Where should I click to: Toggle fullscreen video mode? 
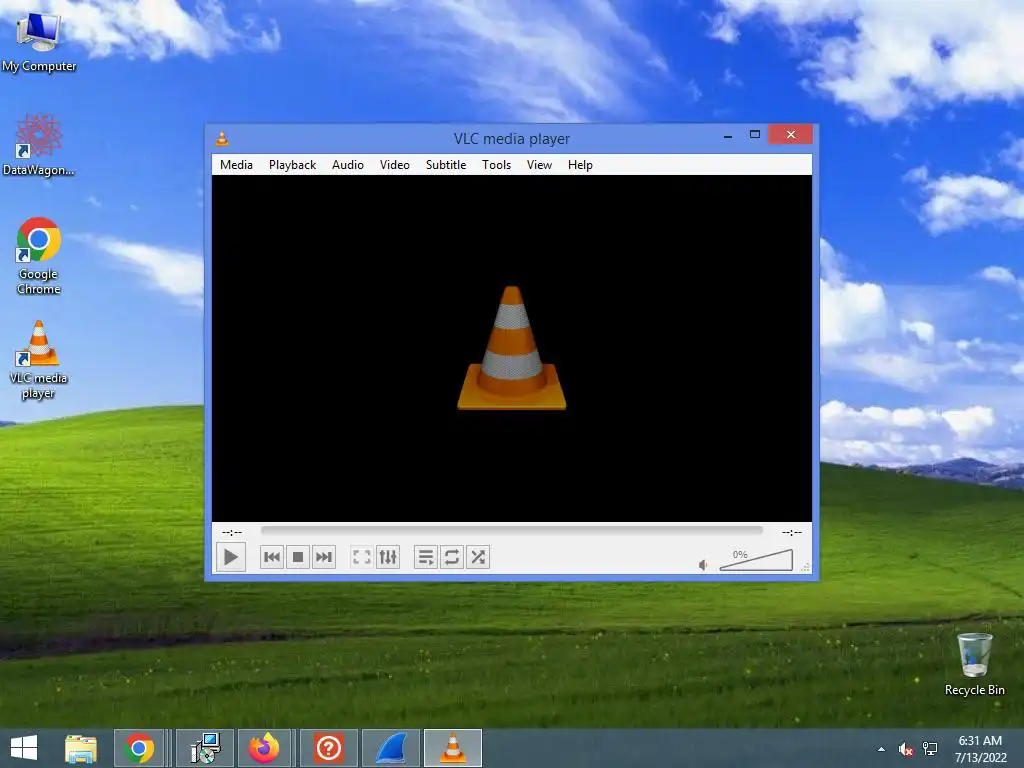pos(361,557)
